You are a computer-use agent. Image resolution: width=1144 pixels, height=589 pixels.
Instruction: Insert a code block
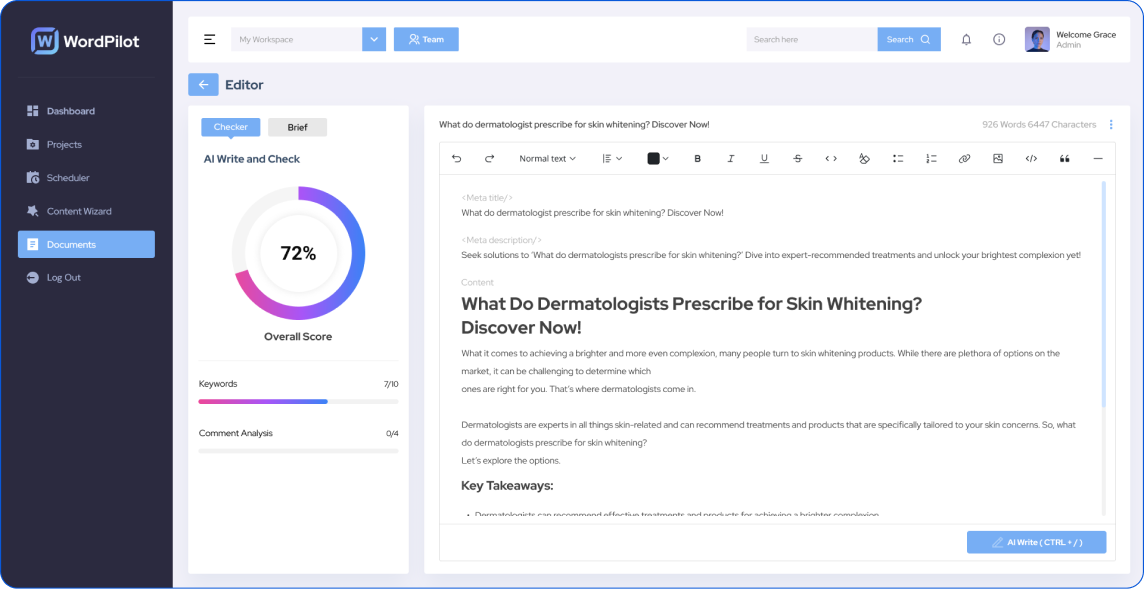[x=1031, y=157]
